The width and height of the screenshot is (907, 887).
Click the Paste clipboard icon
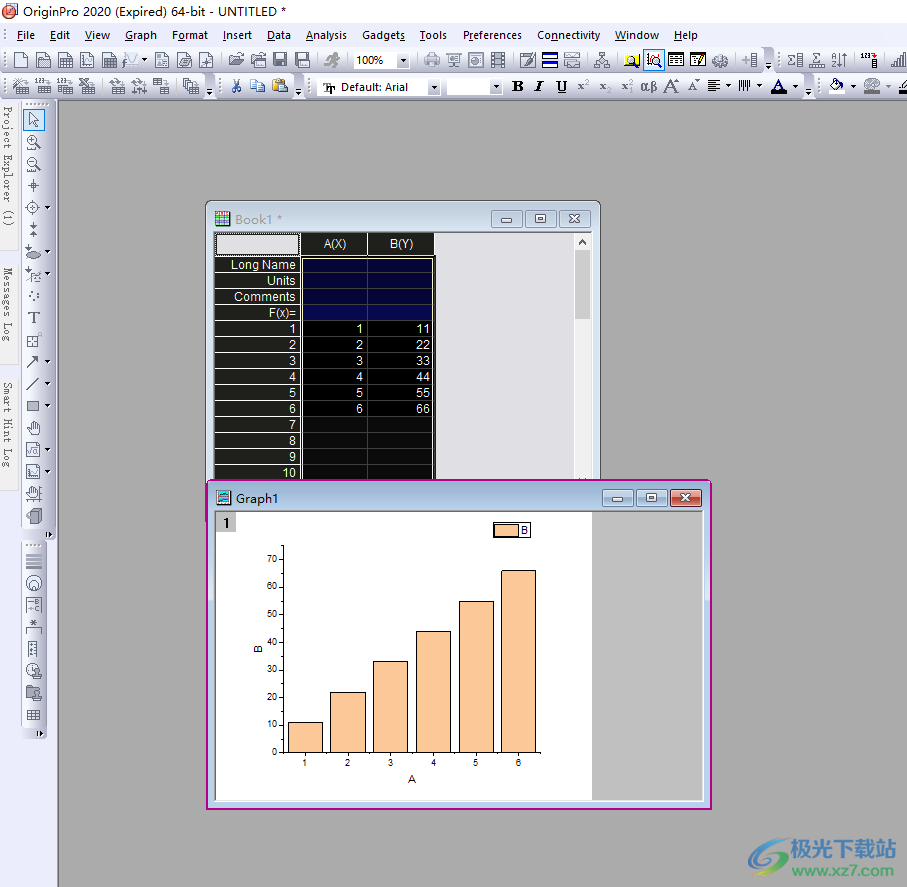coord(280,87)
